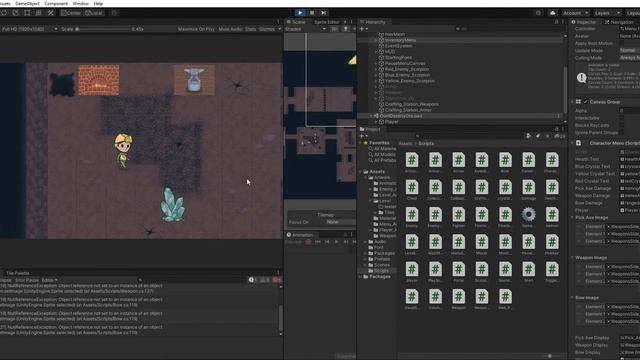Toggle the Stats overlay
This screenshot has height=360, width=640.
coord(251,29)
